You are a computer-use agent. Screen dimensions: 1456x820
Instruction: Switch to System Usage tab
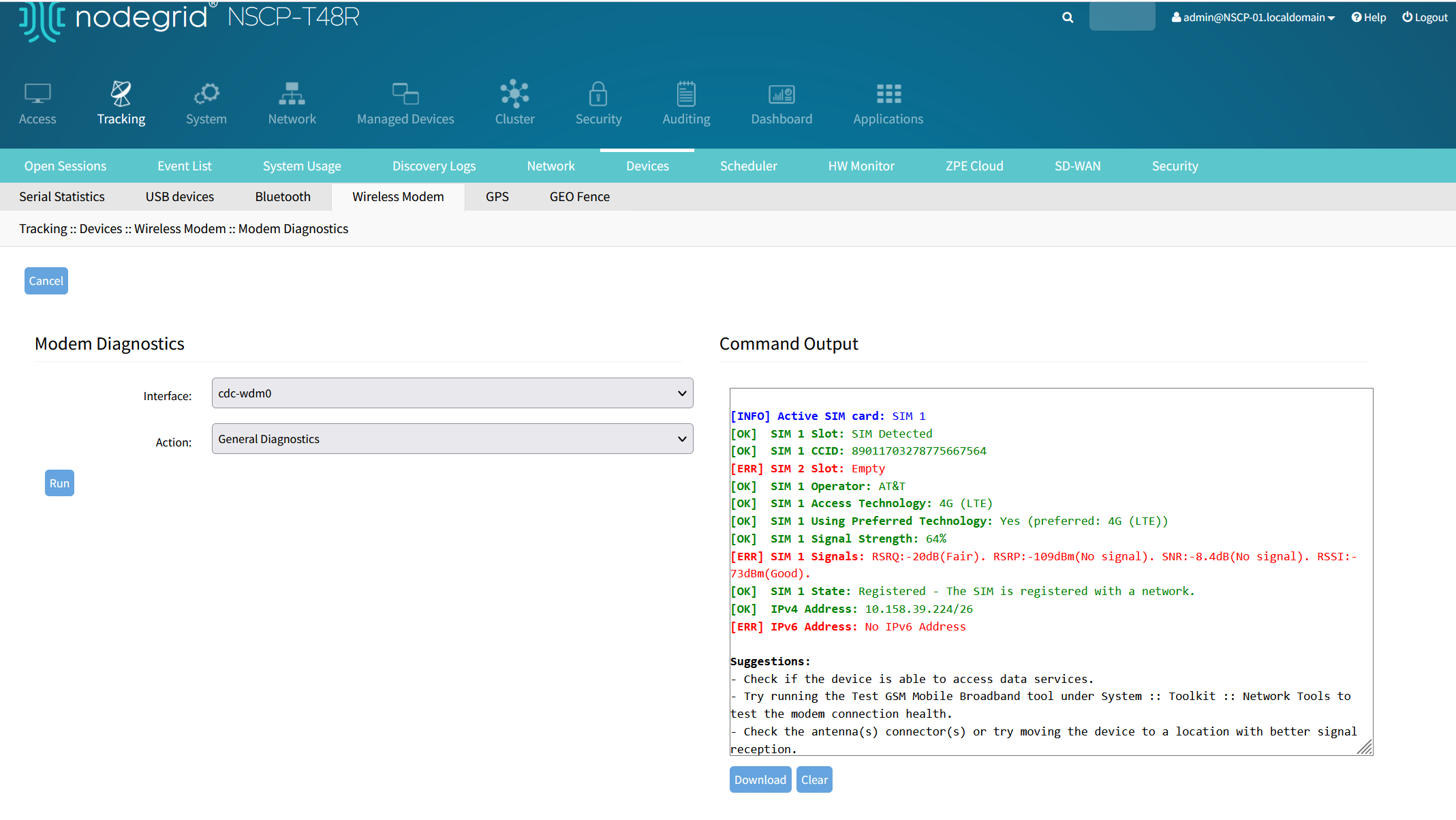click(302, 166)
